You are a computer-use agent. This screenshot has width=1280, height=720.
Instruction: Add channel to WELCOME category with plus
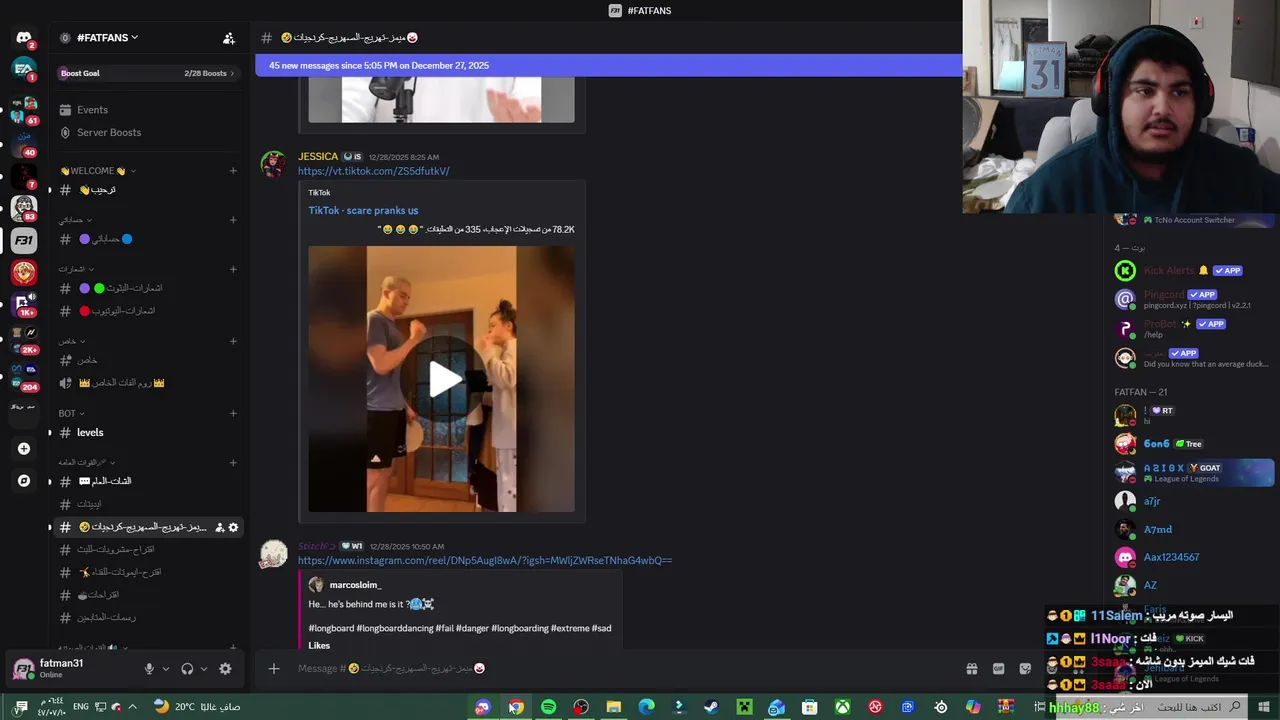click(233, 171)
